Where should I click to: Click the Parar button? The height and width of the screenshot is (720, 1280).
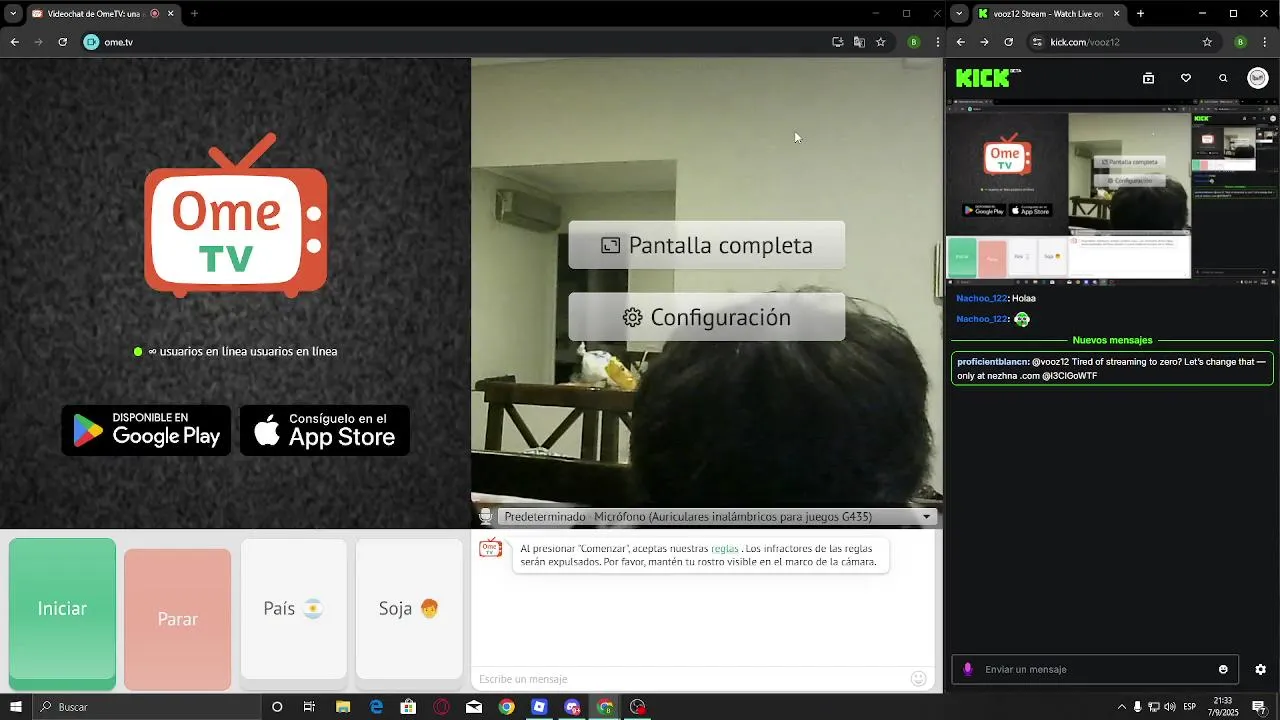click(177, 619)
